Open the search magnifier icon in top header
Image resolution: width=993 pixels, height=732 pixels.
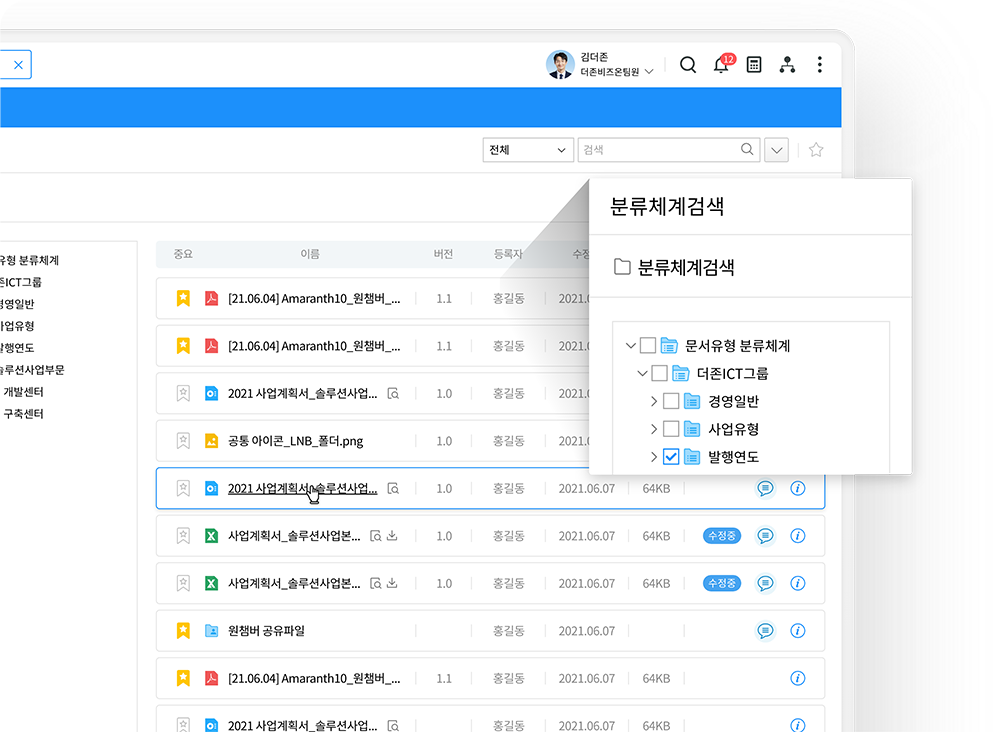click(688, 65)
